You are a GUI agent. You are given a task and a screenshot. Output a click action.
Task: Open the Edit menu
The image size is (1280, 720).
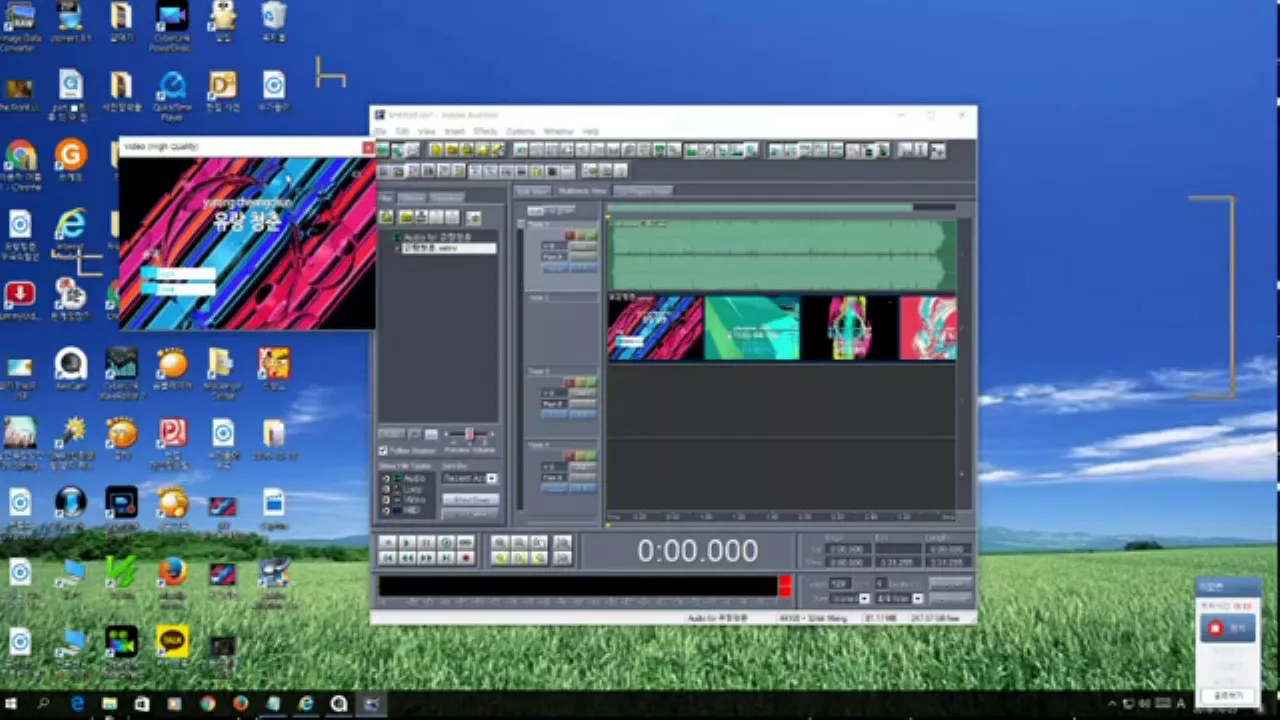pyautogui.click(x=402, y=131)
